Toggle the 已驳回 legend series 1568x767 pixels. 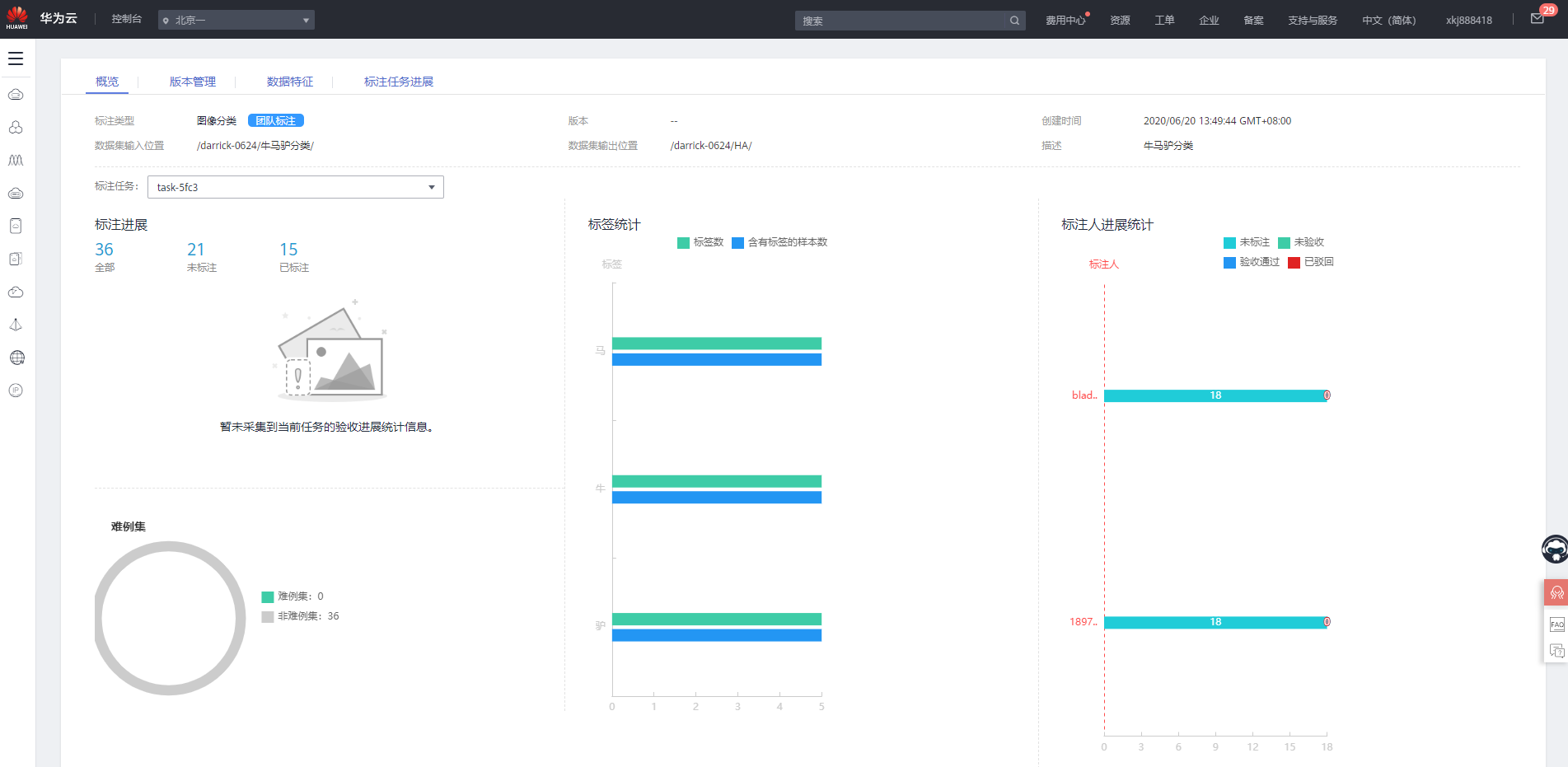coord(1311,262)
